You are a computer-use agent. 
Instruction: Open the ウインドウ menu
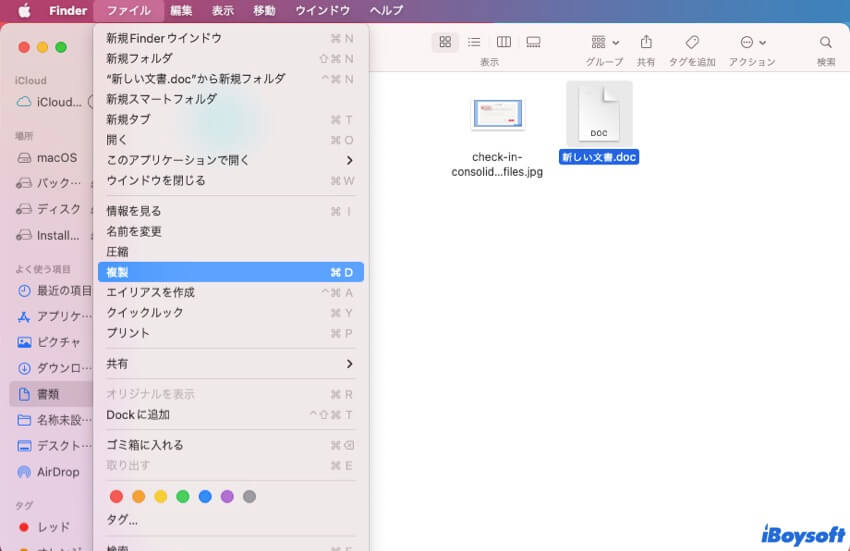pos(323,10)
